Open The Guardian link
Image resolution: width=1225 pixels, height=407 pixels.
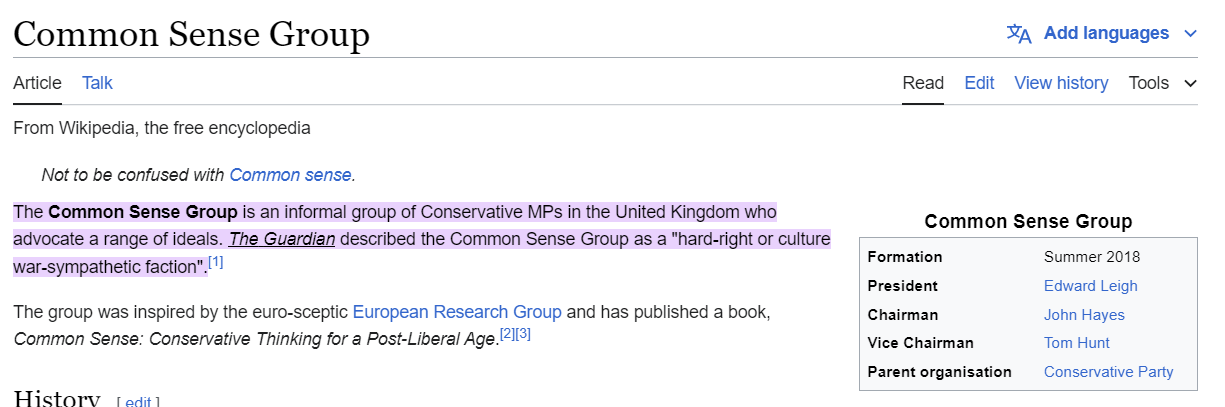282,239
